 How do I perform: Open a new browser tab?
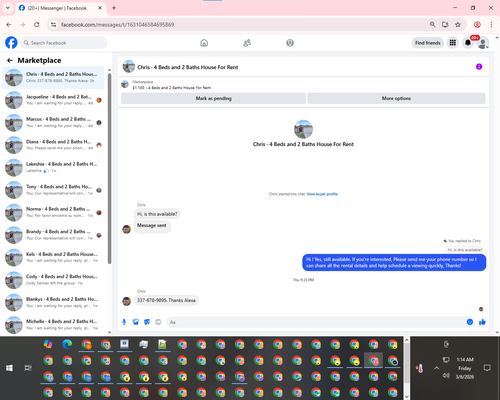pyautogui.click(x=114, y=8)
